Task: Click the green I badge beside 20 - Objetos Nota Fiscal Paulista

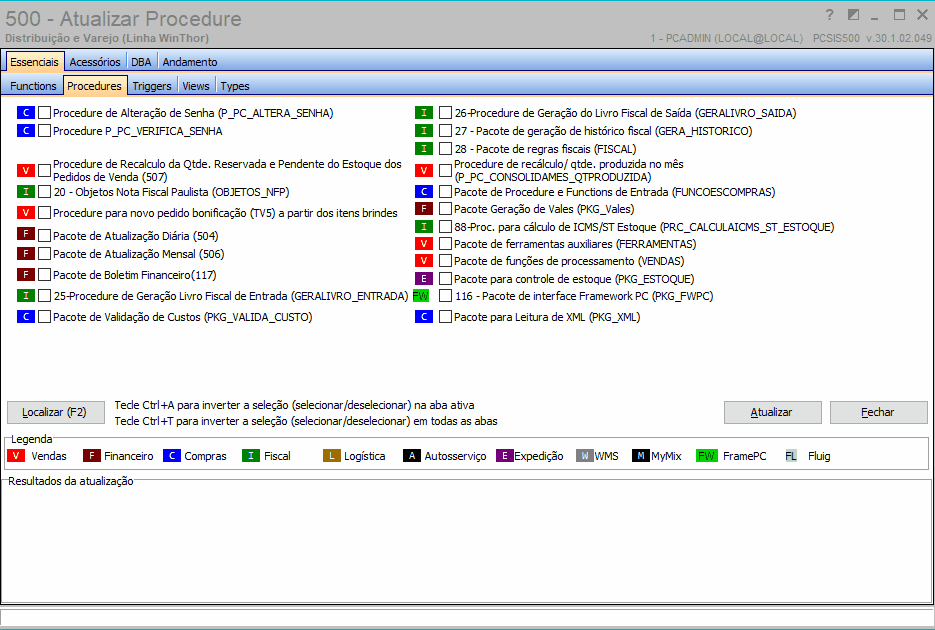Action: 26,192
